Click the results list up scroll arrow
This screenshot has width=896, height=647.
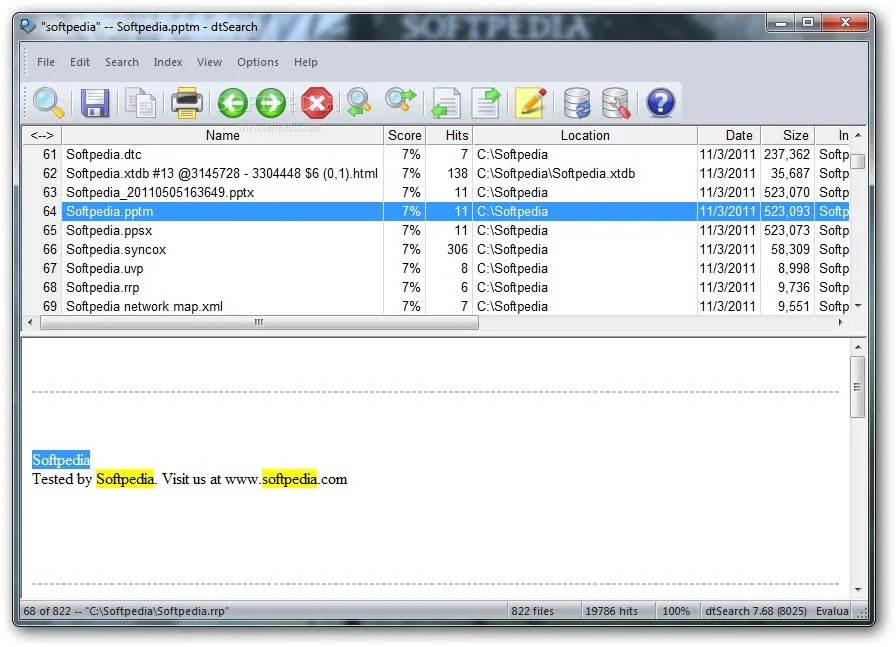pos(858,135)
